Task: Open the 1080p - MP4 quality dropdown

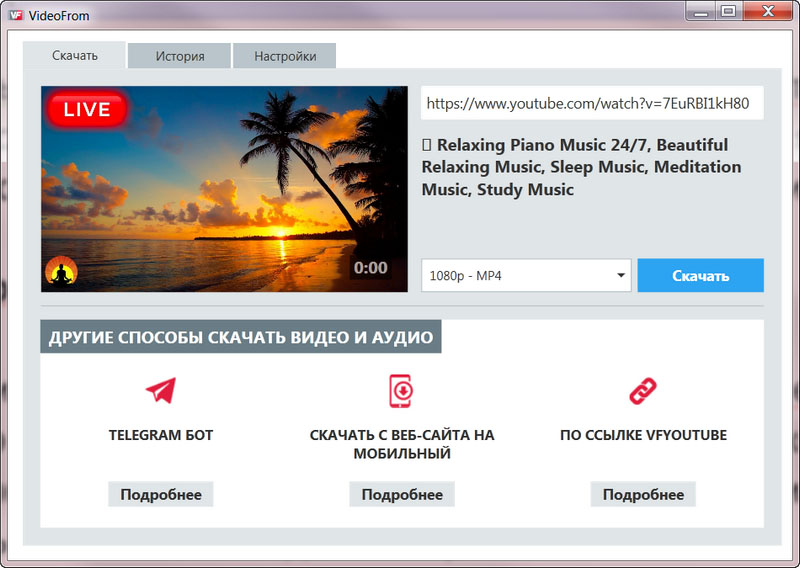Action: click(x=526, y=276)
